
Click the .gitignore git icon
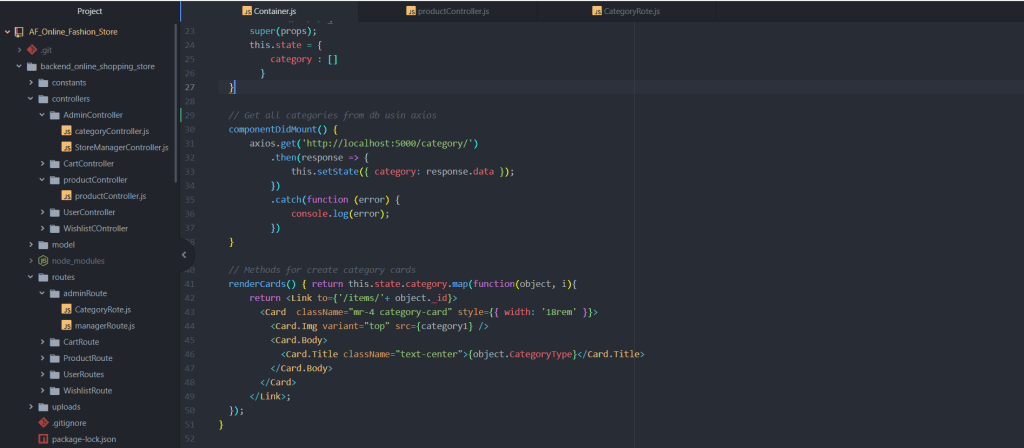tap(43, 423)
